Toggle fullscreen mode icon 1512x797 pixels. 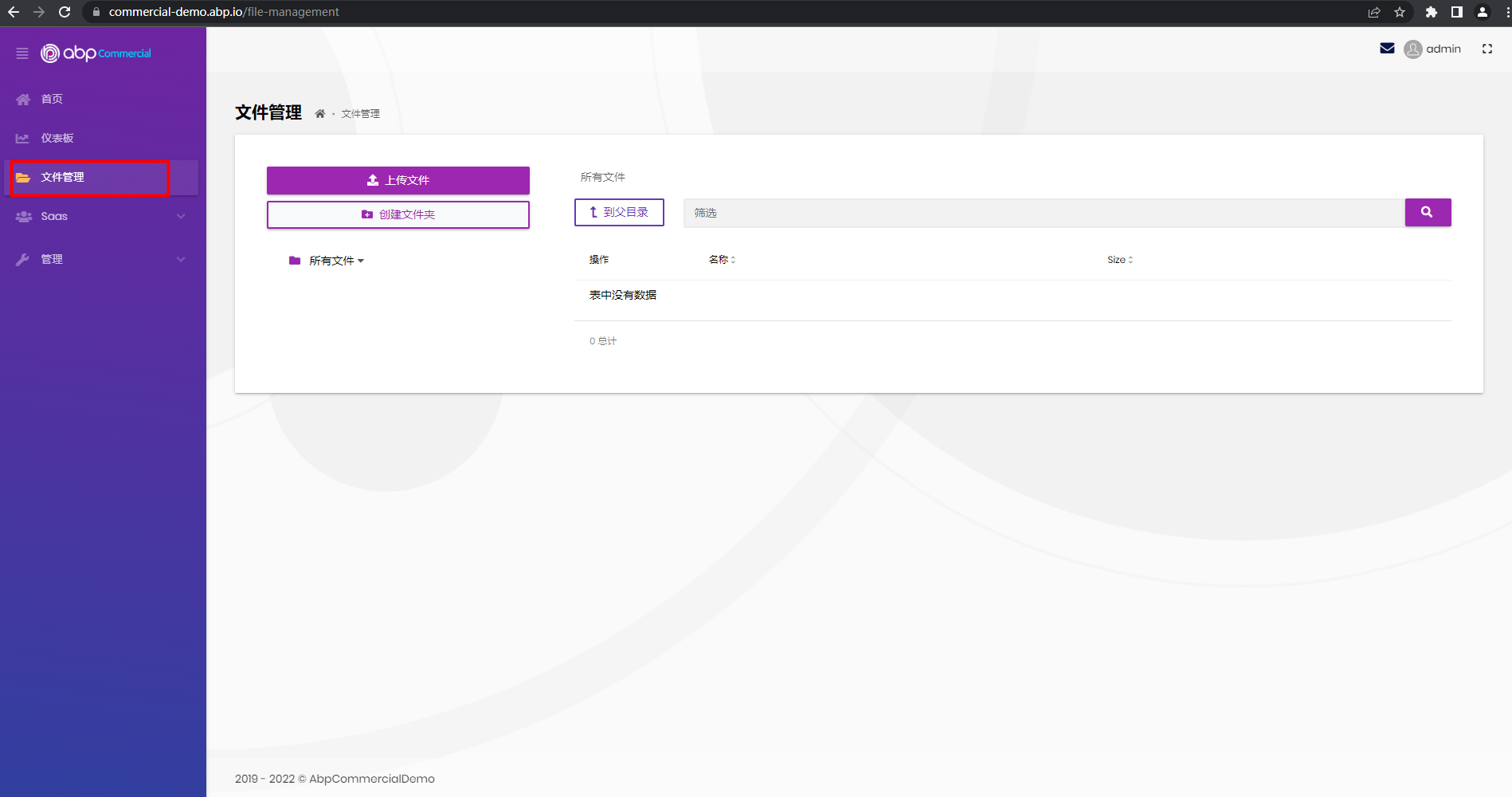[x=1487, y=49]
